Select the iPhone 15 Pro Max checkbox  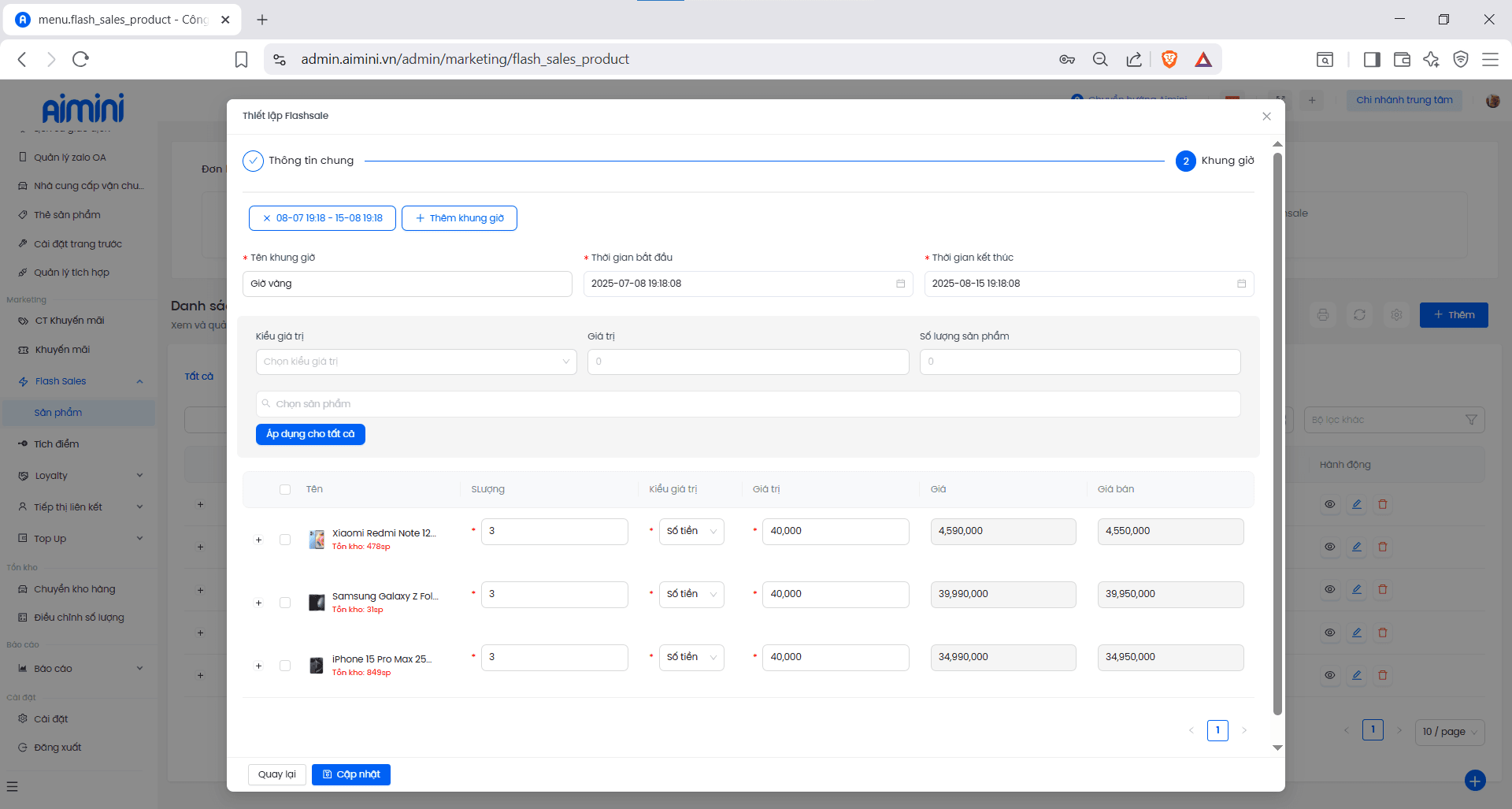tap(285, 666)
